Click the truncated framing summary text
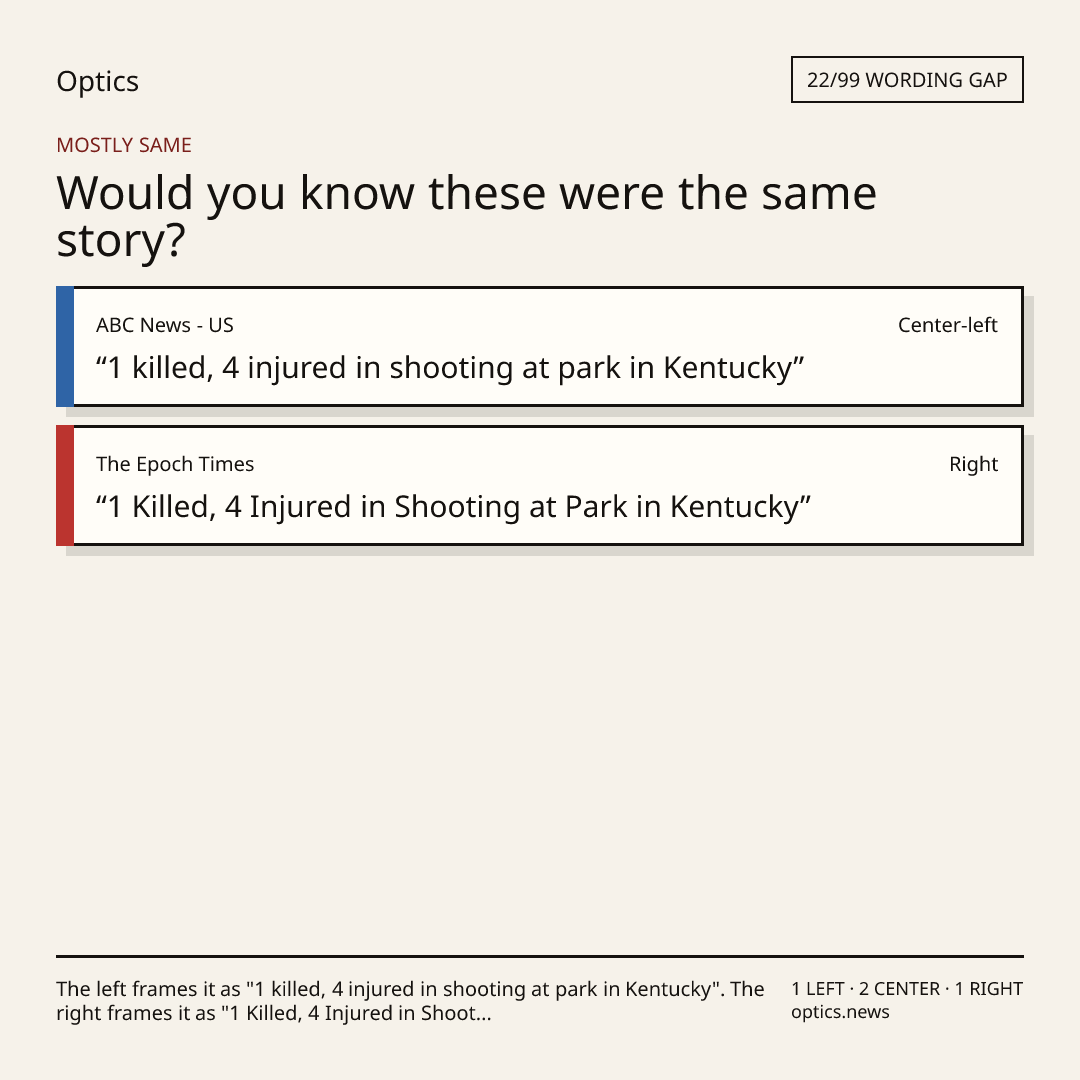 tap(410, 1001)
